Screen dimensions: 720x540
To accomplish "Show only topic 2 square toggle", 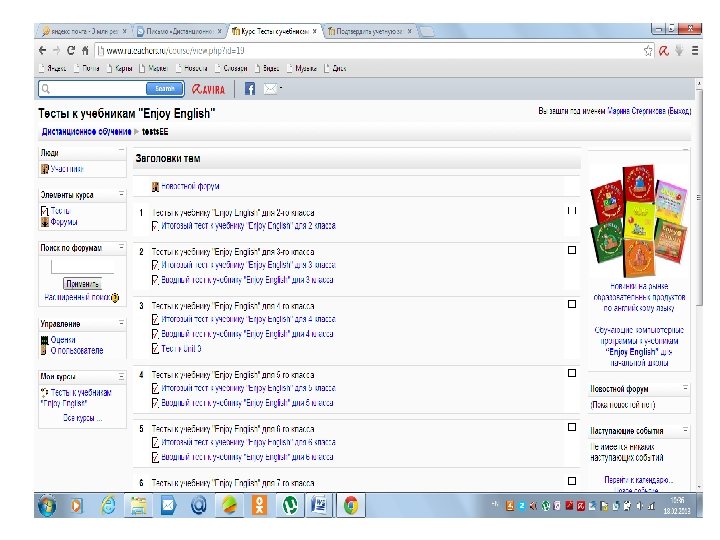I will click(x=572, y=250).
